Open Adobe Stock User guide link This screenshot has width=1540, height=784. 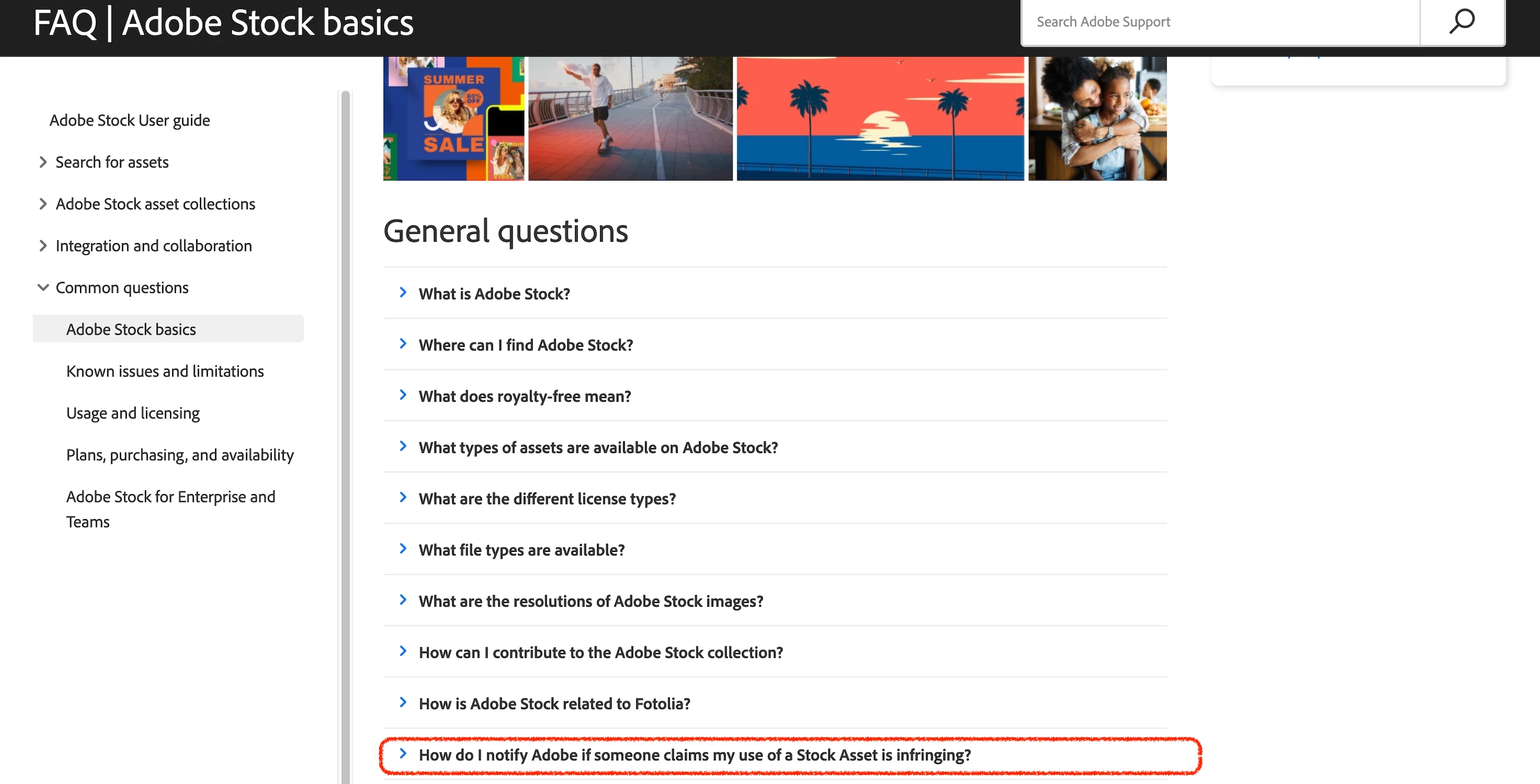click(x=129, y=120)
